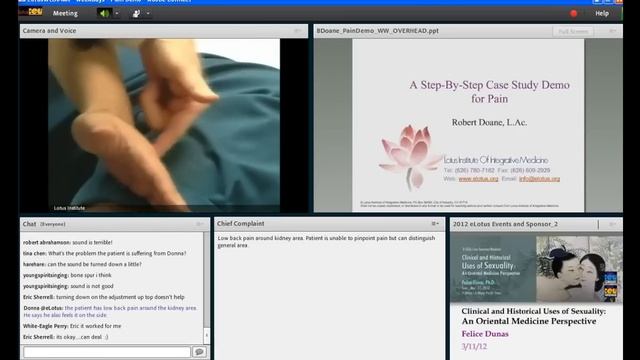640x360 pixels.
Task: Open the Share pod options menu icon
Action: click(612, 31)
